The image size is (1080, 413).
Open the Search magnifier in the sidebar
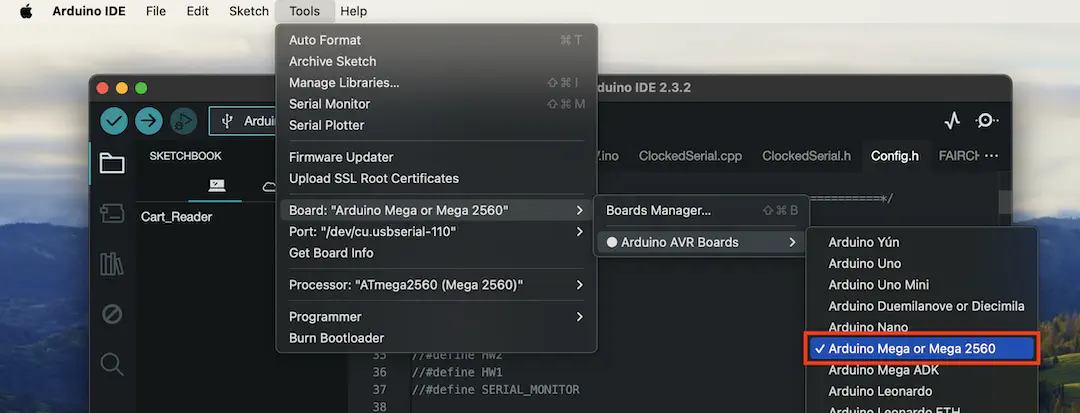pyautogui.click(x=112, y=364)
